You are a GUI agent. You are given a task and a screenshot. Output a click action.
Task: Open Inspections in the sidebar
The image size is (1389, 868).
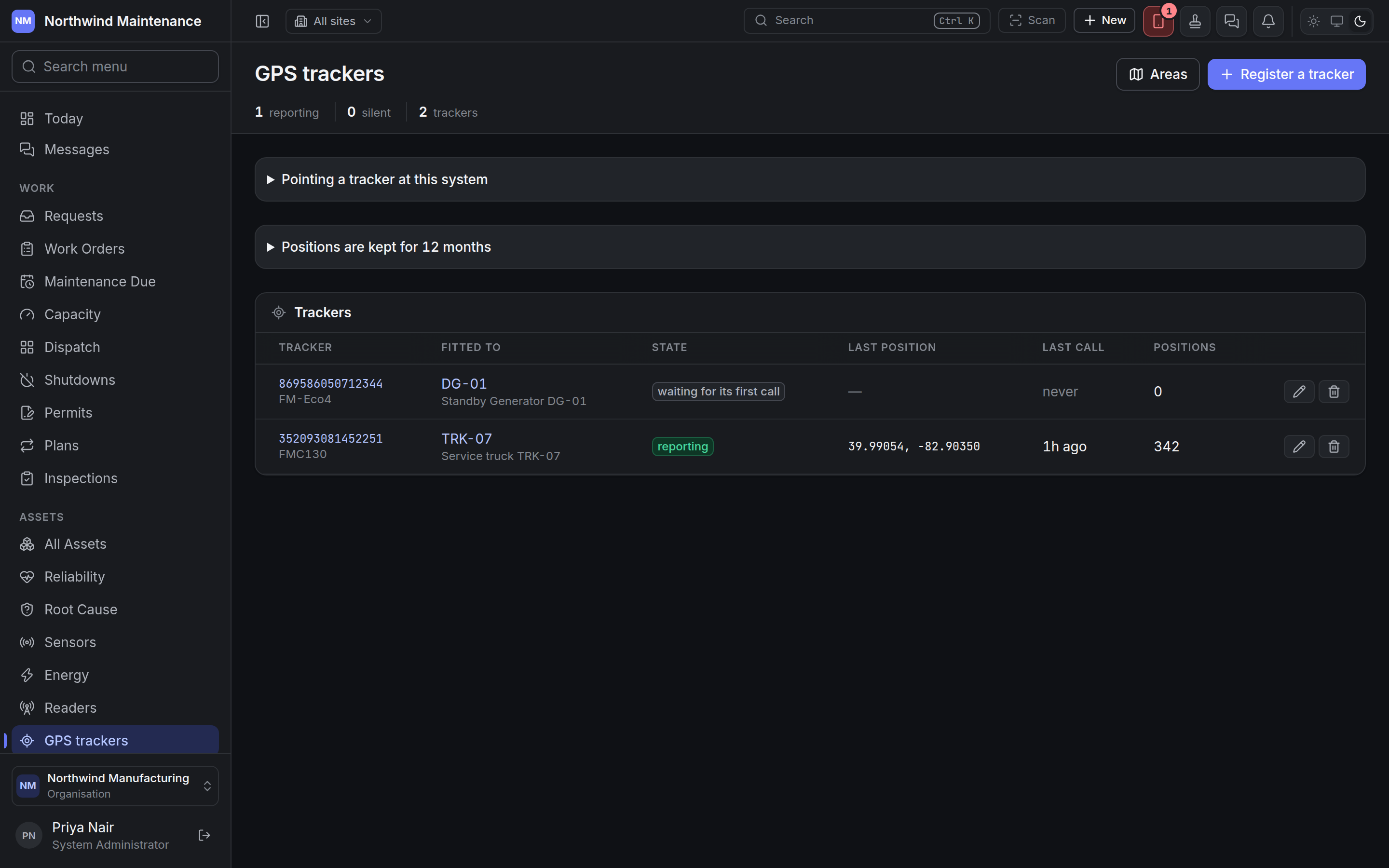115,478
